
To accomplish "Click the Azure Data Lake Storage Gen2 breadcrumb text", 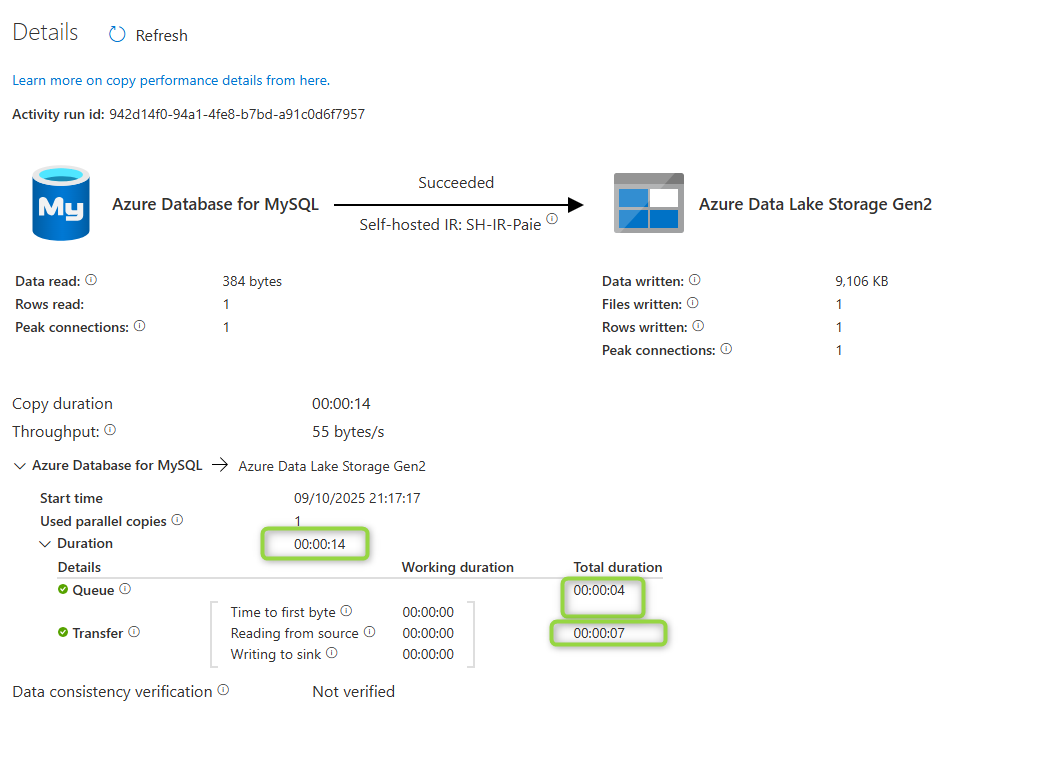I will [332, 466].
